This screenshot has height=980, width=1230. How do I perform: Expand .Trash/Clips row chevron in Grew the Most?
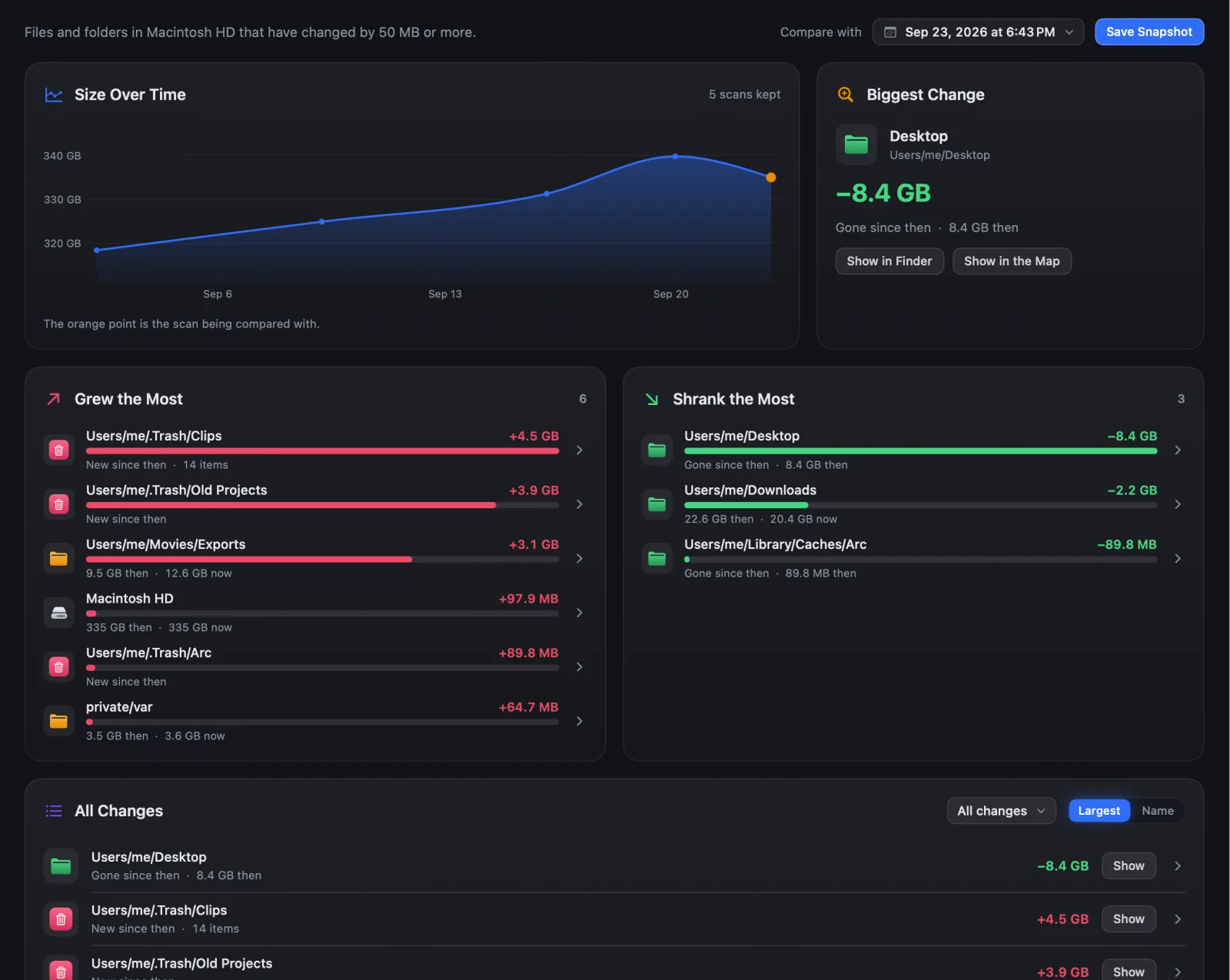click(x=580, y=450)
